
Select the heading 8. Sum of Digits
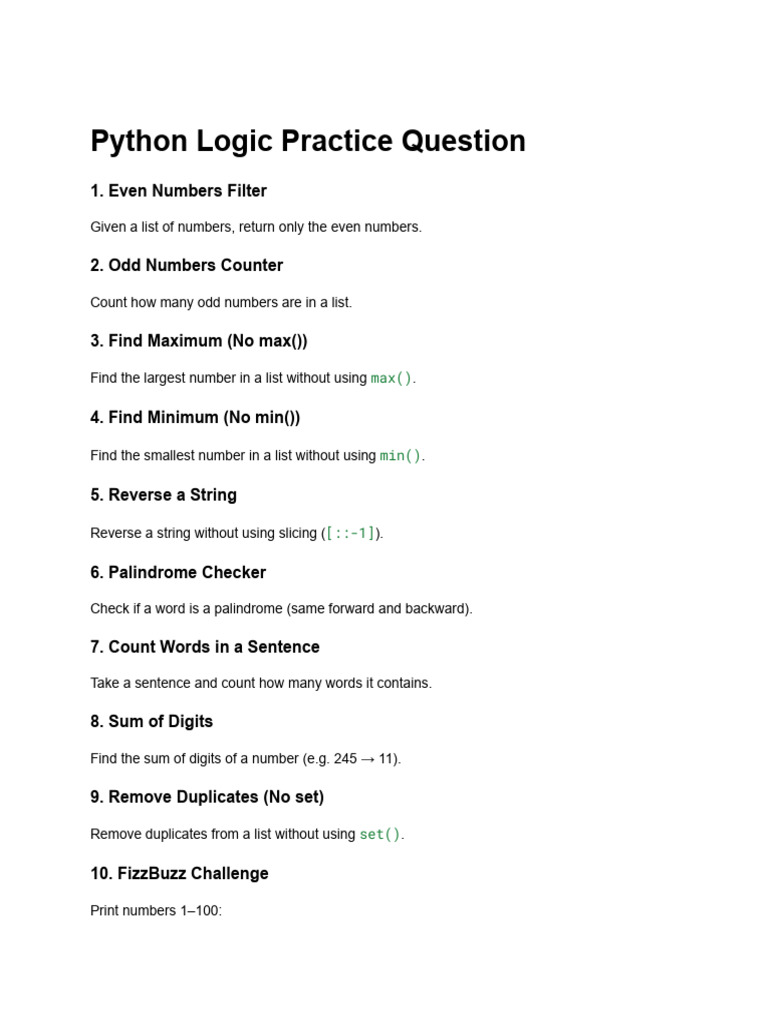tap(152, 722)
